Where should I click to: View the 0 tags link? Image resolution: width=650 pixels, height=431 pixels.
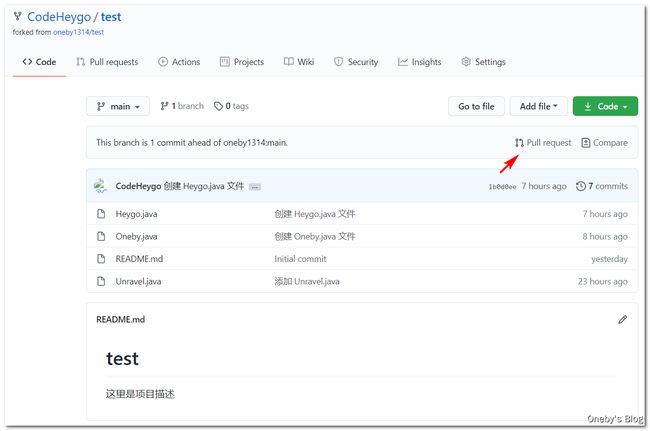pos(231,106)
